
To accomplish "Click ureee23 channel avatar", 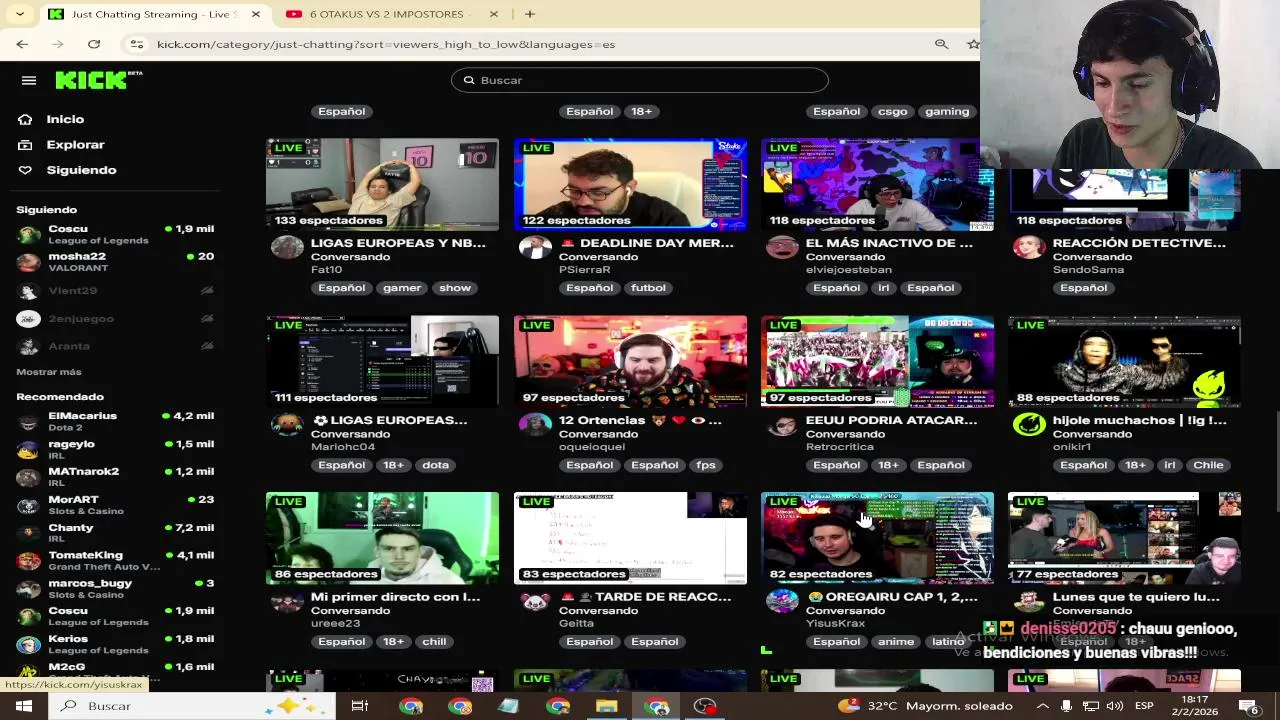I will [287, 602].
